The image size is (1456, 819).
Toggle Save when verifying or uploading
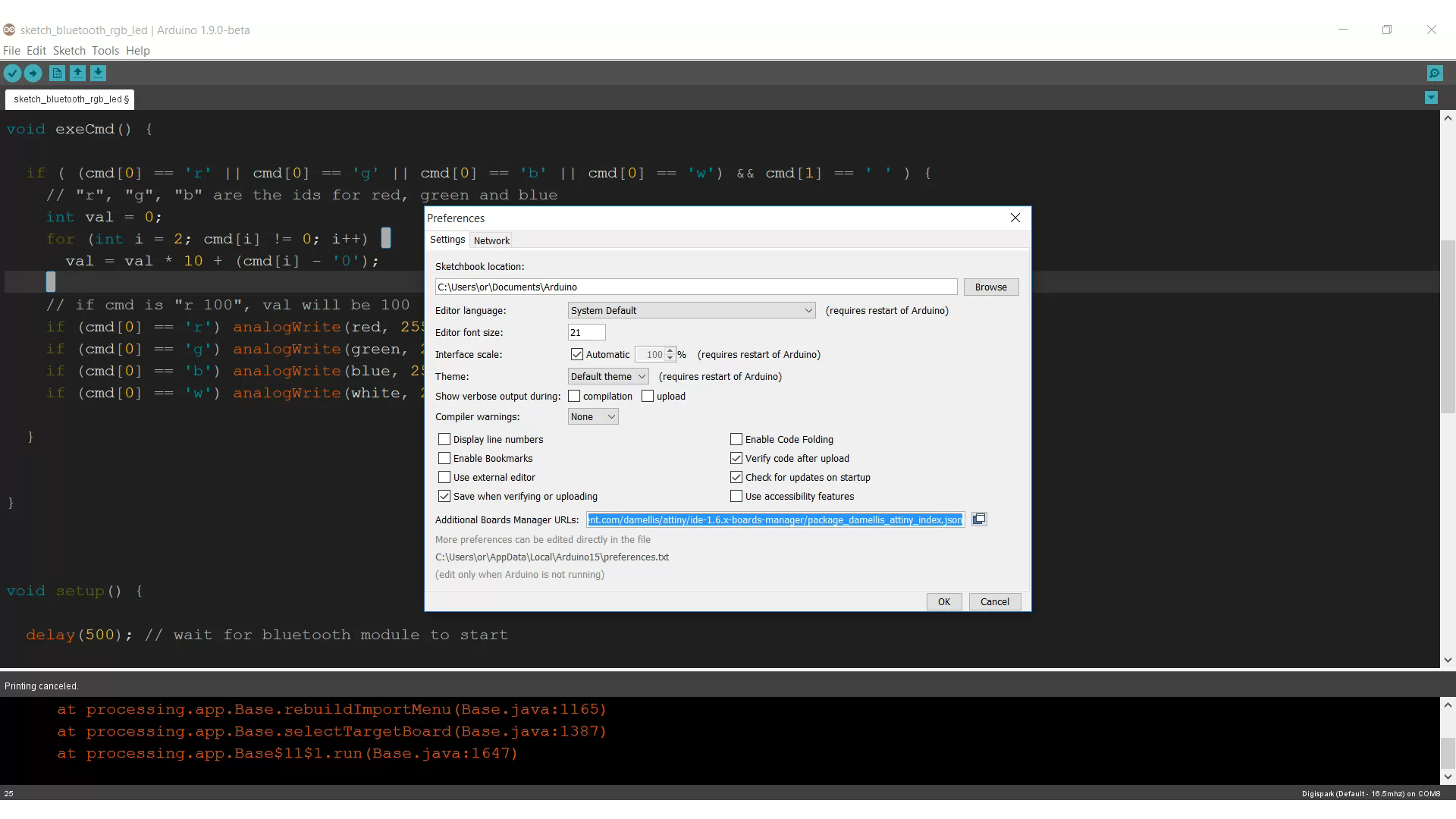444,496
